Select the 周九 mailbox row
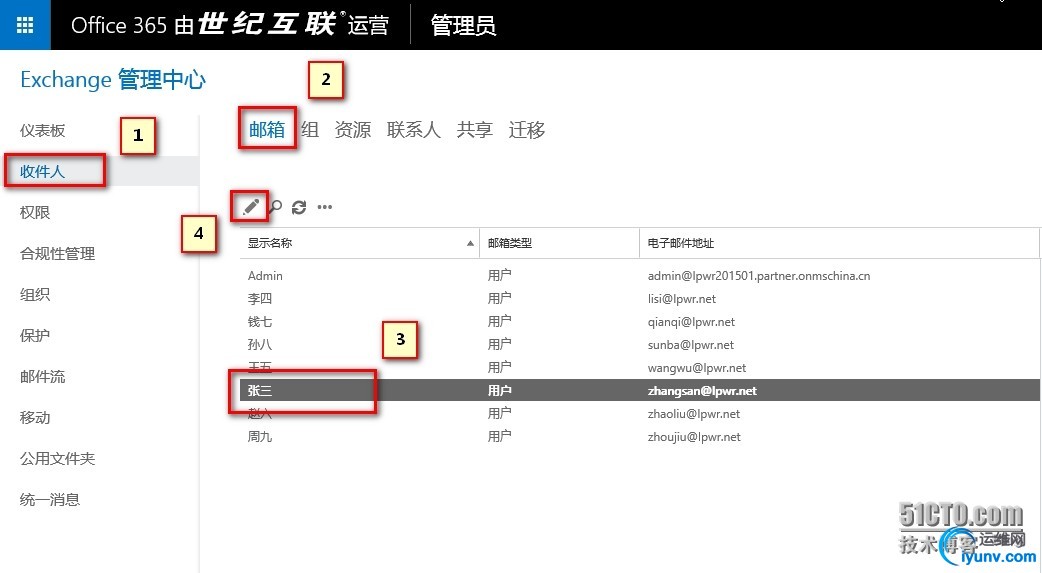 tap(640, 437)
